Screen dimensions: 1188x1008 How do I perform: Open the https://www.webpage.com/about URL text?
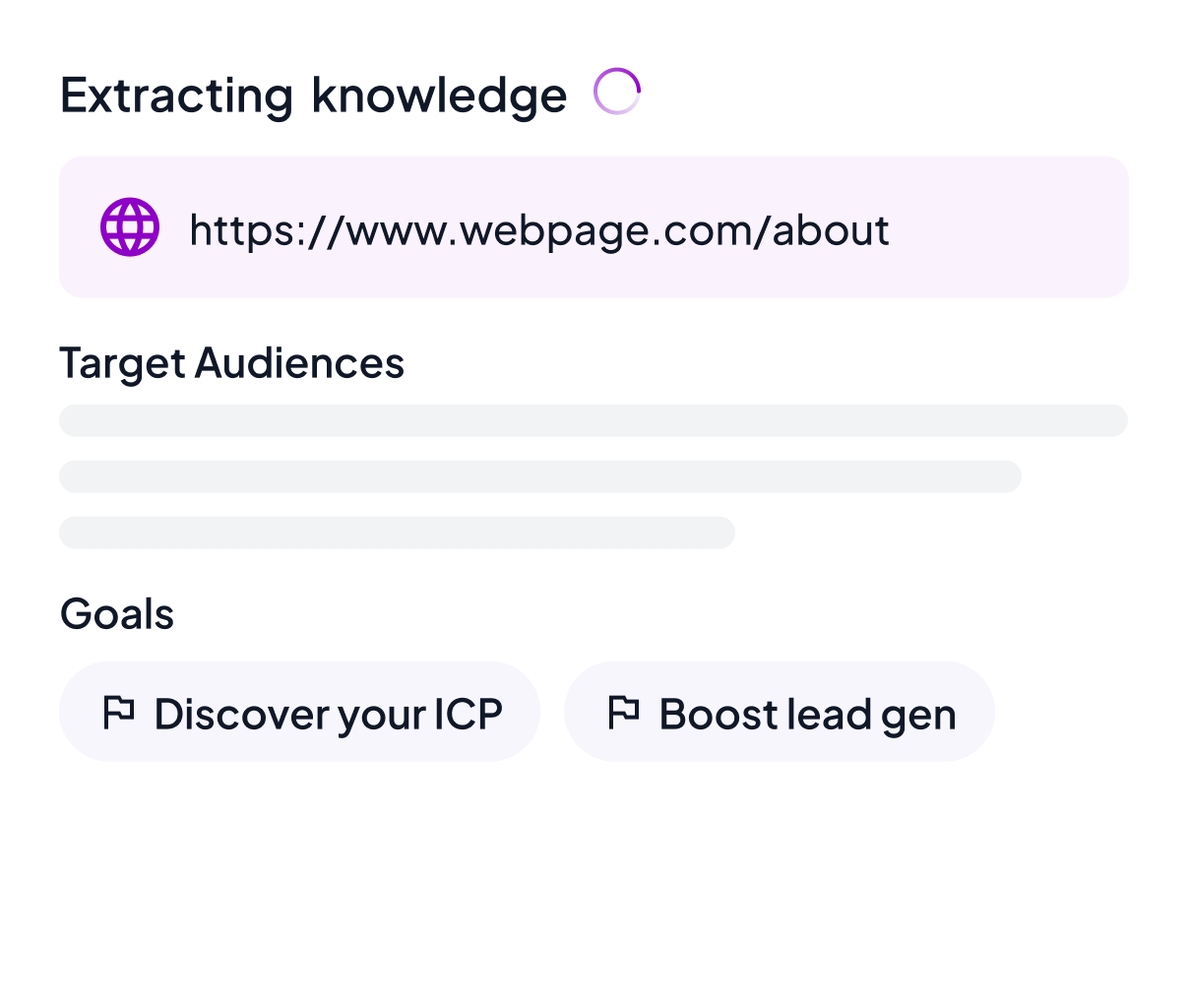coord(539,230)
